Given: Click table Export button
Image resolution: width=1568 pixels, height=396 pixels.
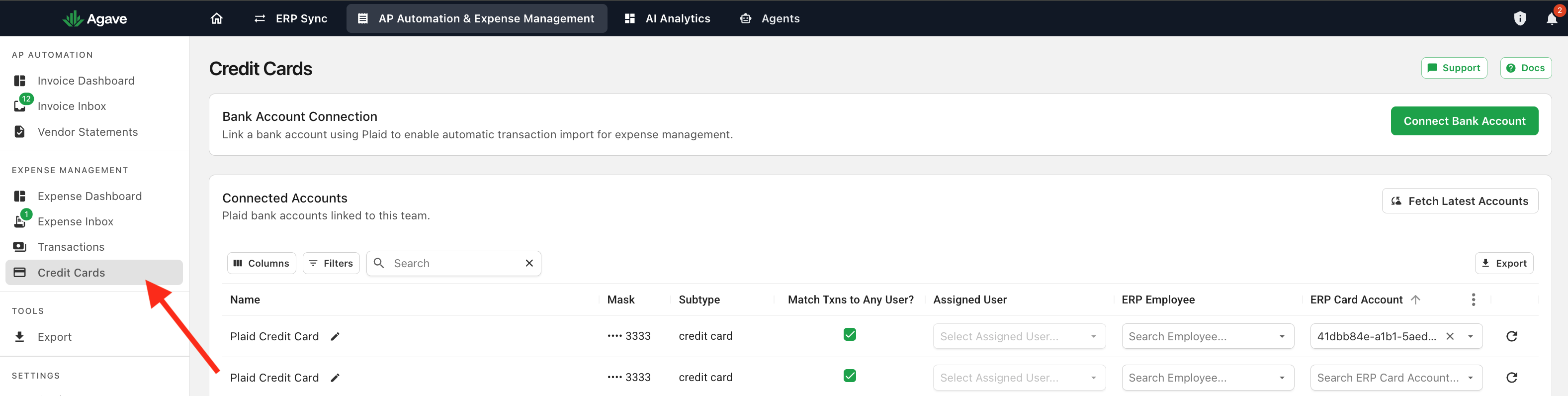Looking at the screenshot, I should coord(1503,263).
